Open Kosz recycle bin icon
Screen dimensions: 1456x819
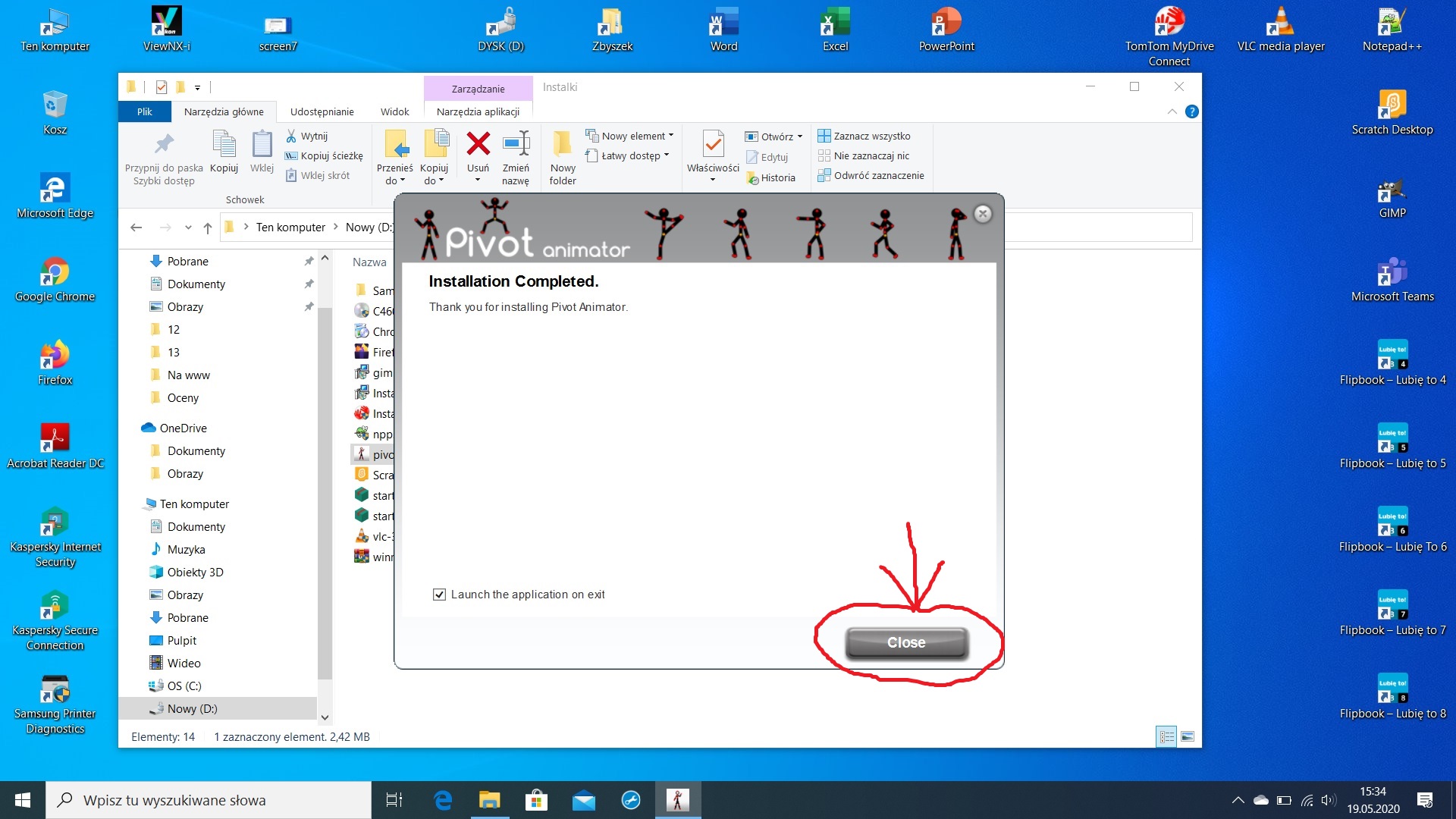click(55, 112)
